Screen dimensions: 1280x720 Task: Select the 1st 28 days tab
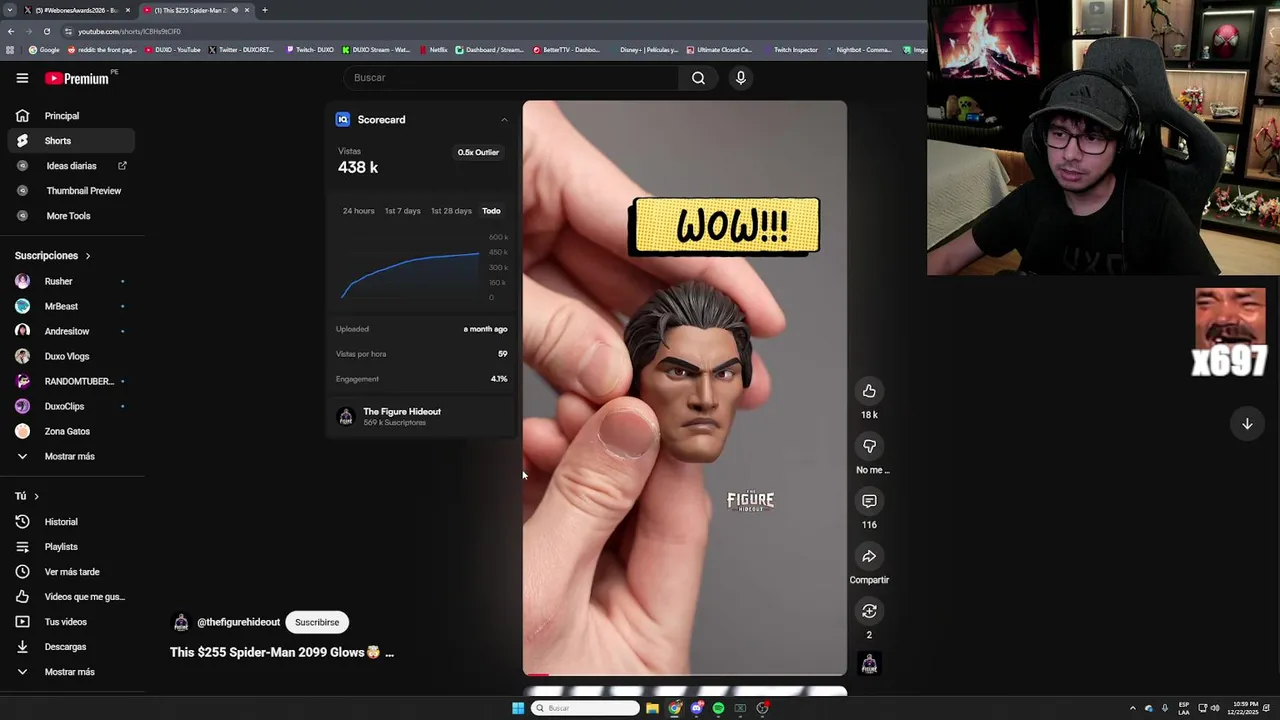pyautogui.click(x=451, y=211)
